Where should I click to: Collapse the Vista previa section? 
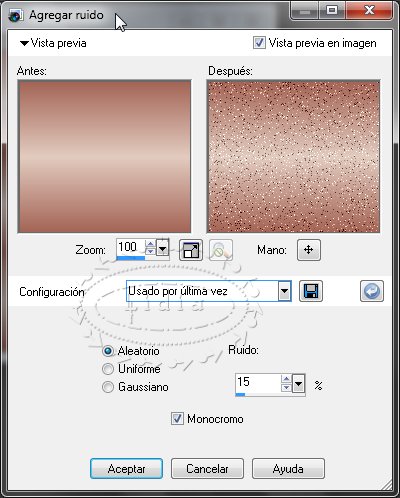(24, 43)
